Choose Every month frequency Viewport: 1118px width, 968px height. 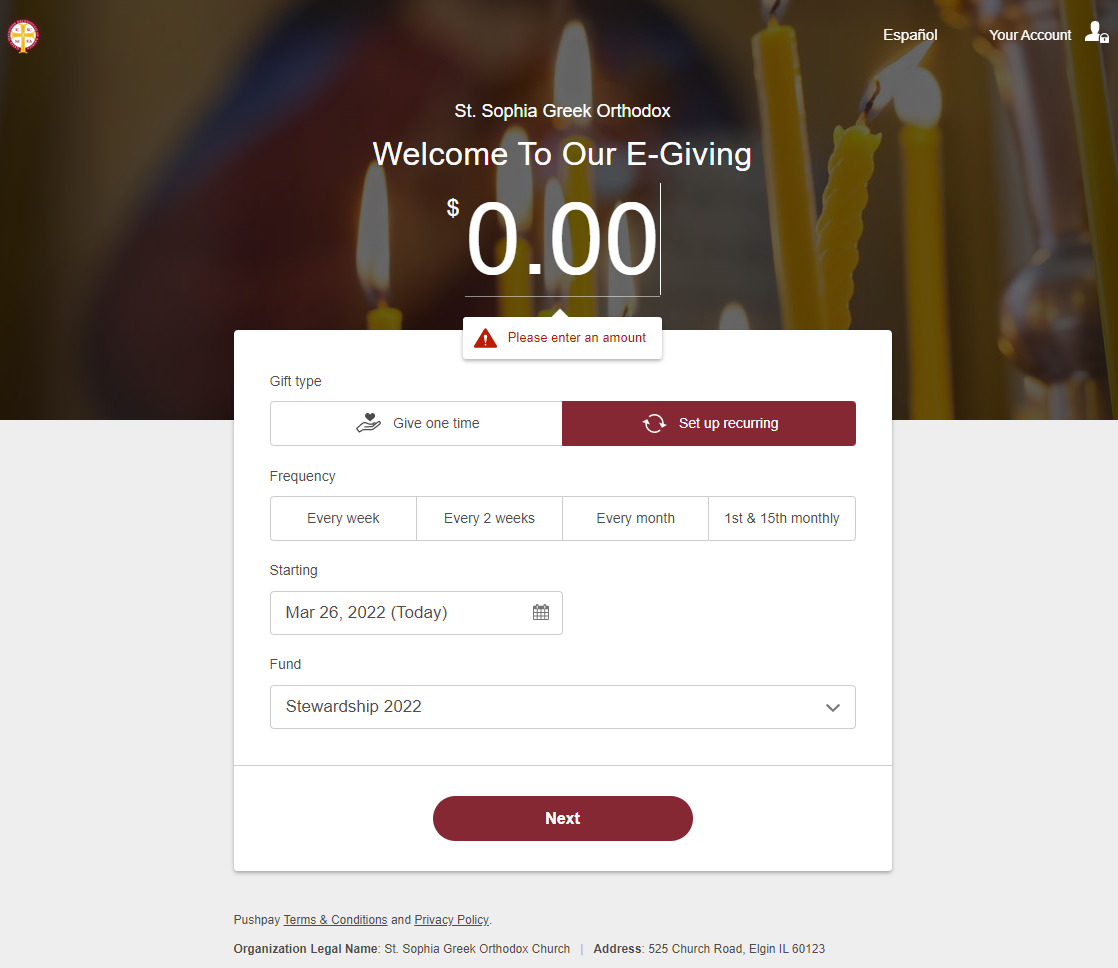pos(635,518)
